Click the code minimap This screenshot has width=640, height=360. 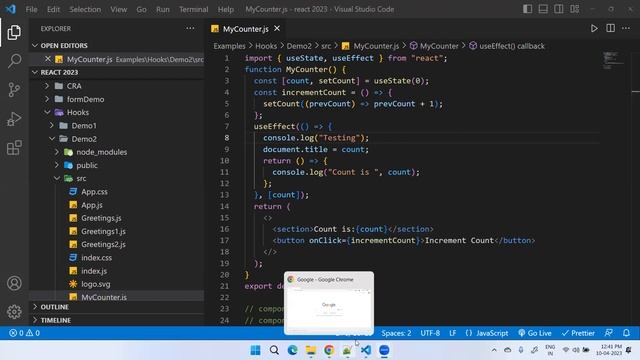pyautogui.click(x=613, y=60)
